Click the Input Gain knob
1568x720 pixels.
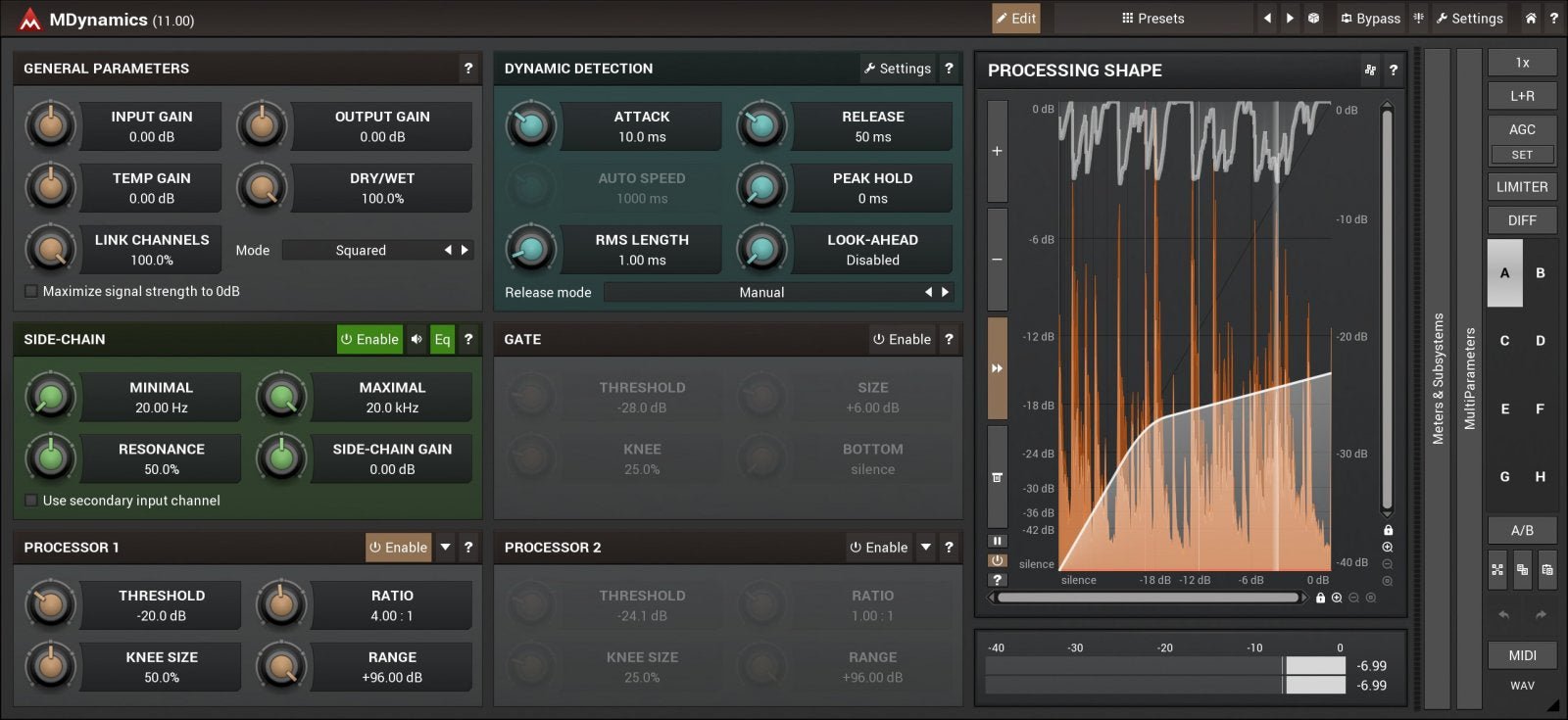50,125
